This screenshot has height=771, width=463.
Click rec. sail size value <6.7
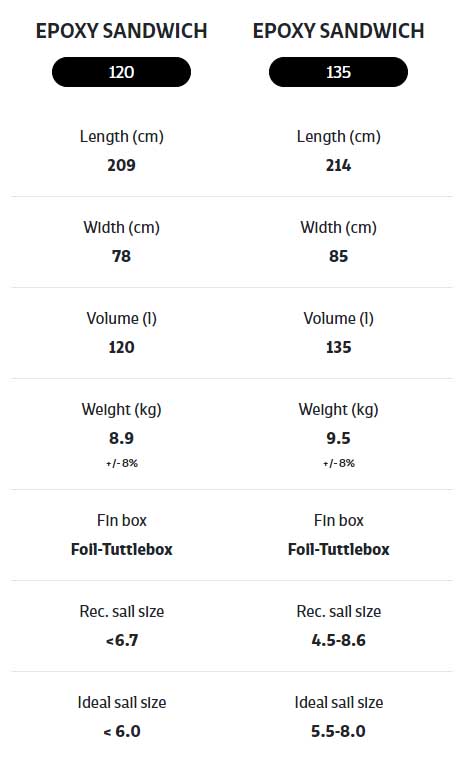click(x=121, y=640)
